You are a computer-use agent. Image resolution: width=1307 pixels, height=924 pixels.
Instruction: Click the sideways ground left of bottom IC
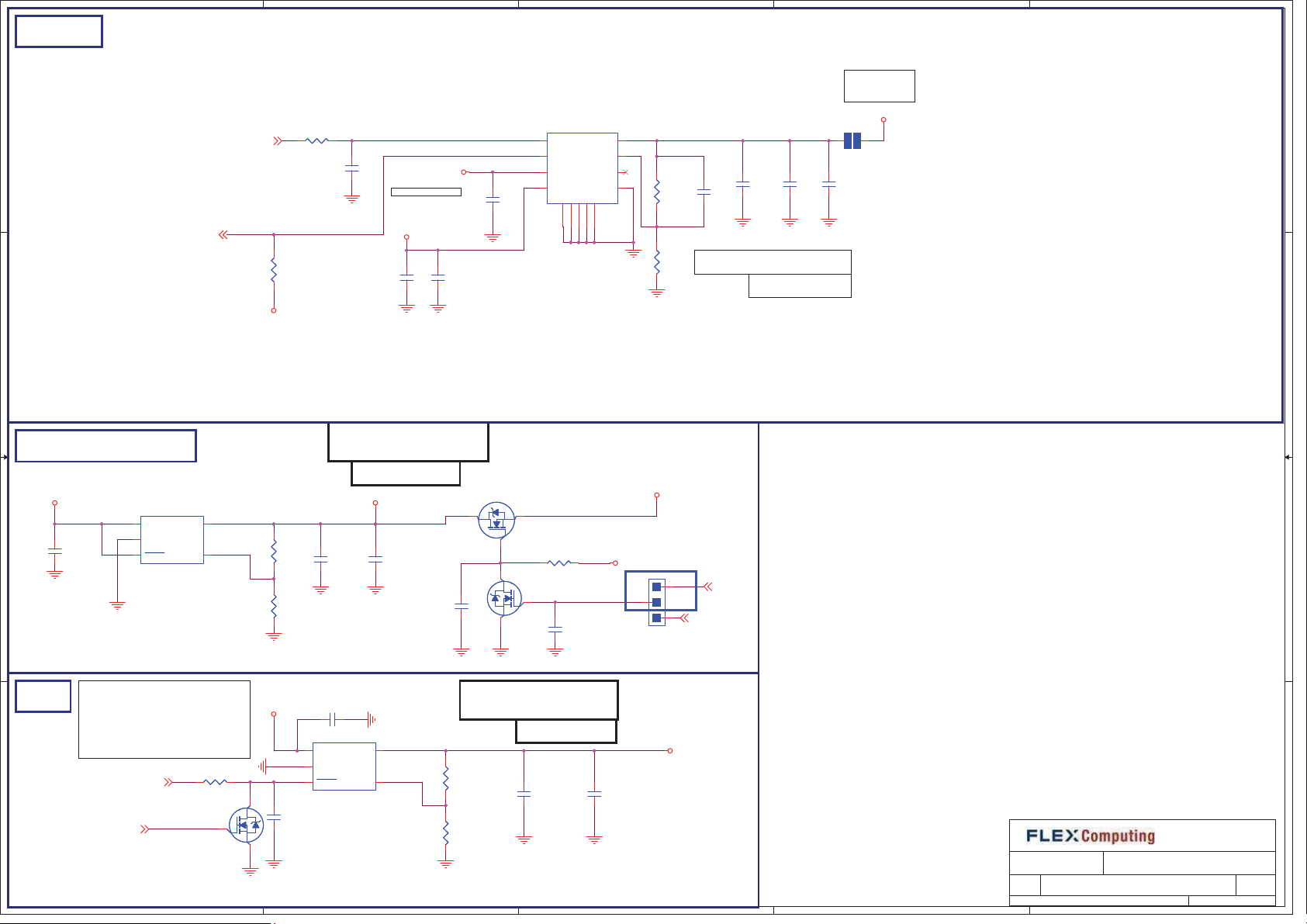[x=263, y=767]
